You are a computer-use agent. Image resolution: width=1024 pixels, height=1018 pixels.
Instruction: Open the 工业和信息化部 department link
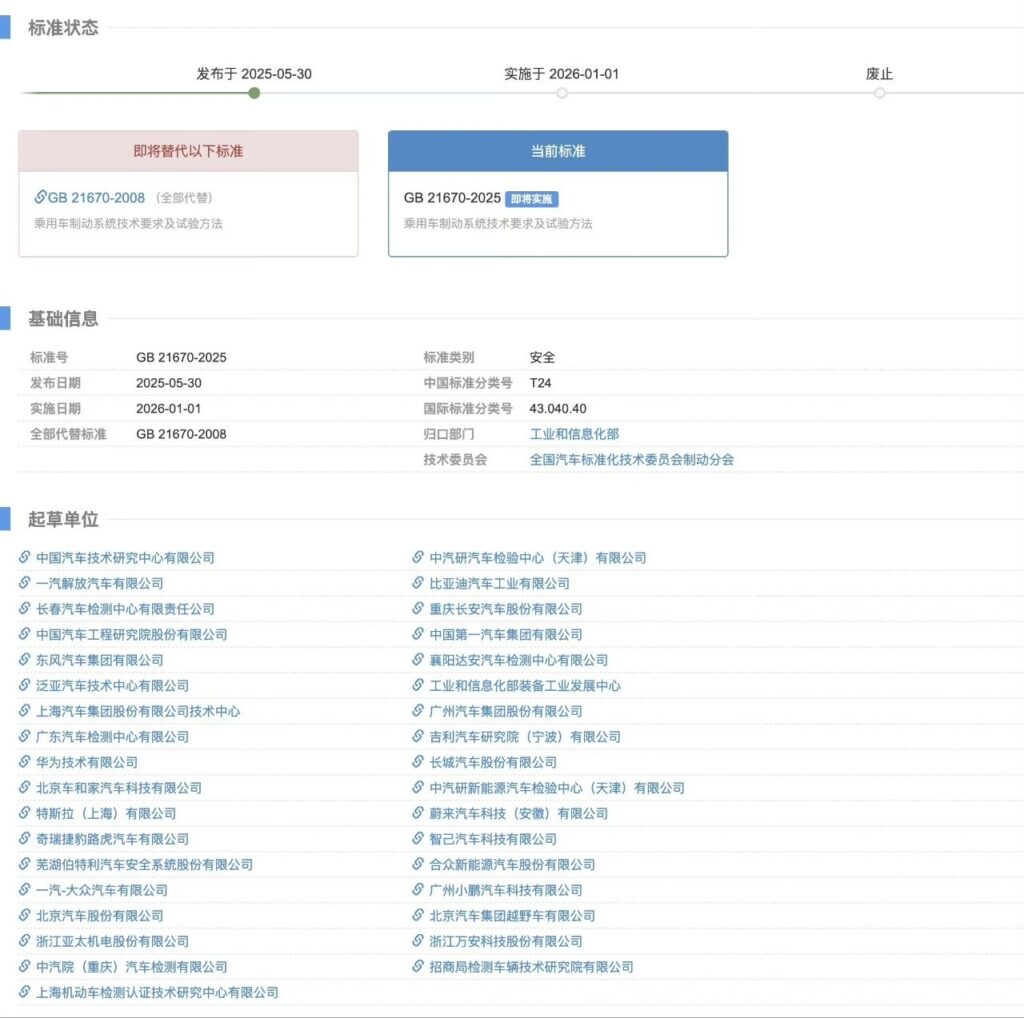coord(574,434)
